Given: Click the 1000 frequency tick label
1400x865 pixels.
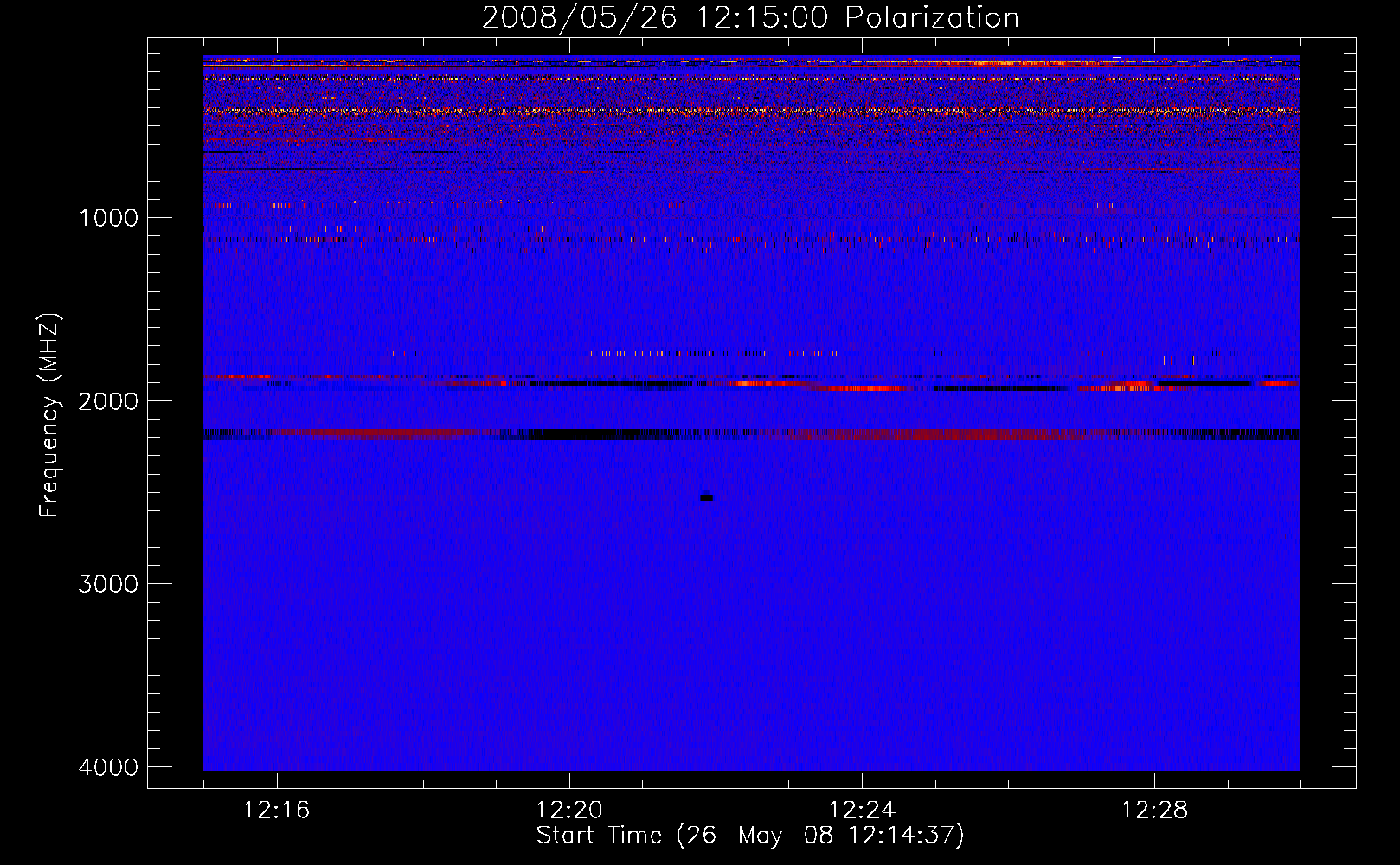Looking at the screenshot, I should coord(108,218).
